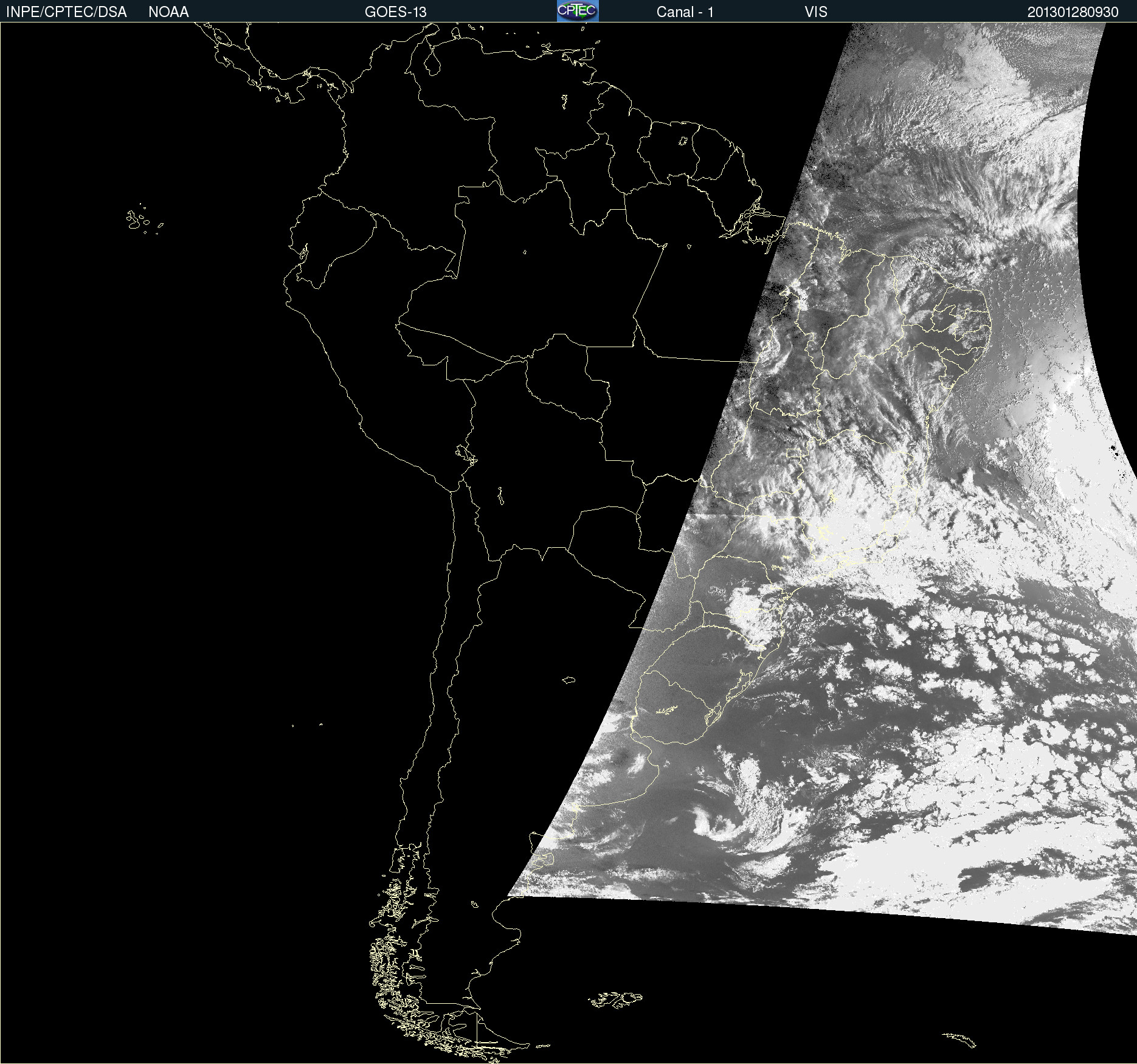The height and width of the screenshot is (1064, 1137).
Task: Select the VIS label in the header
Action: pos(816,12)
